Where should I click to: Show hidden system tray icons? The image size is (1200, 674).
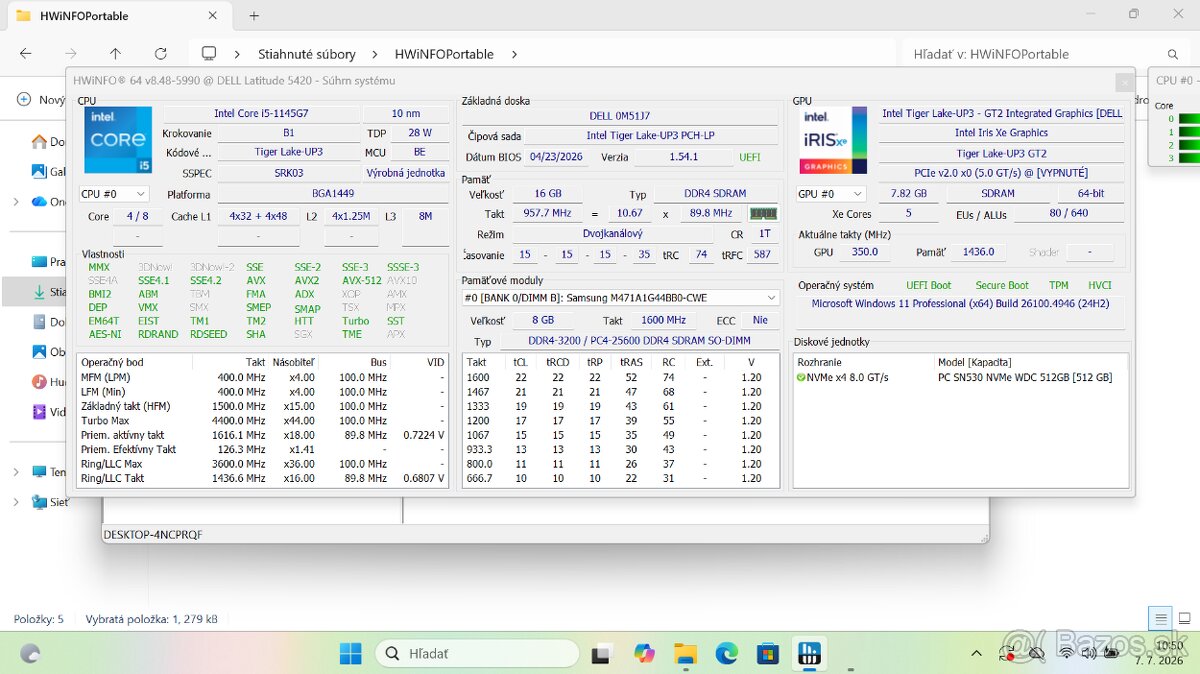[976, 653]
